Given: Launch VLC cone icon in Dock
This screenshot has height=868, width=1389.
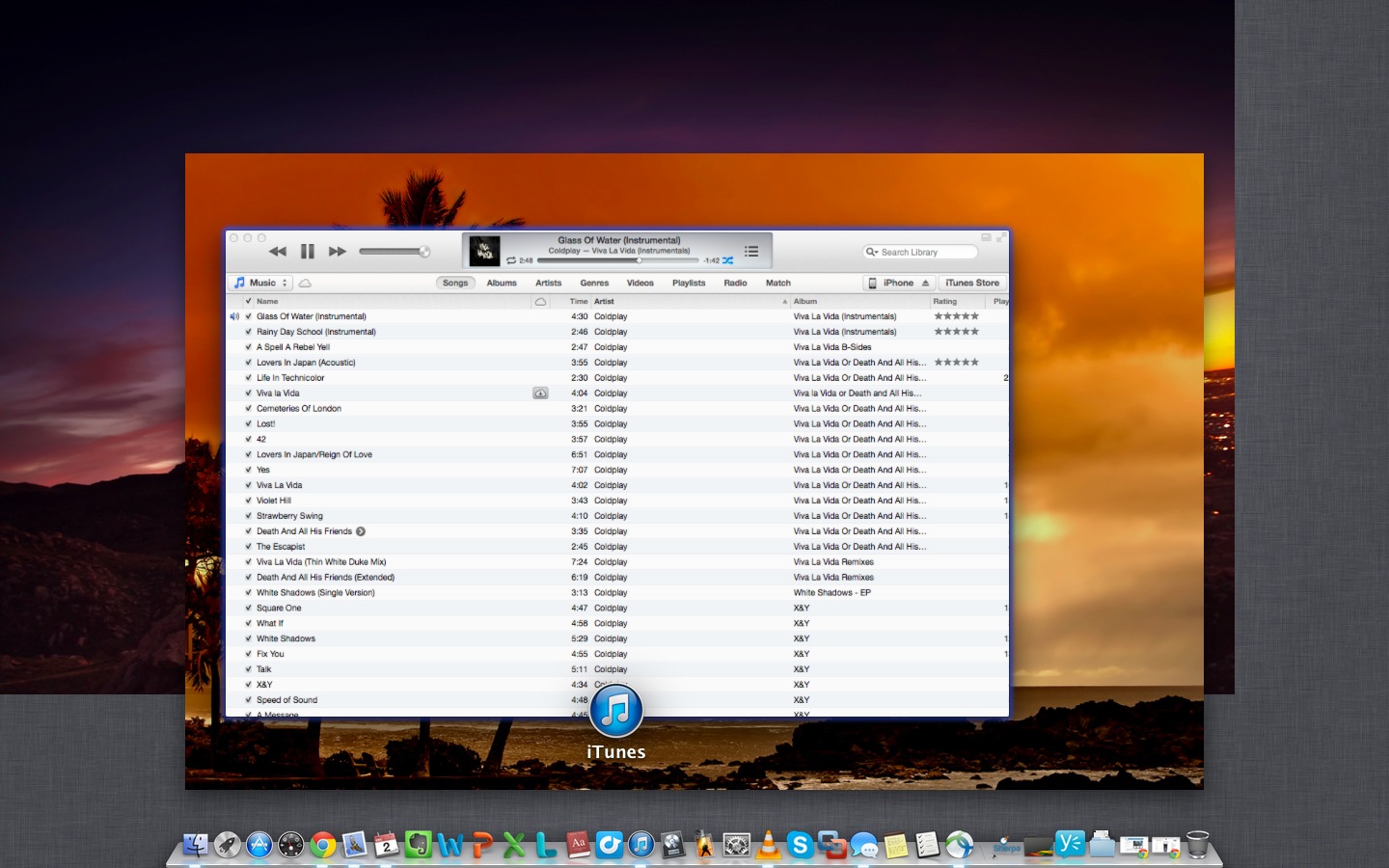Looking at the screenshot, I should 769,846.
